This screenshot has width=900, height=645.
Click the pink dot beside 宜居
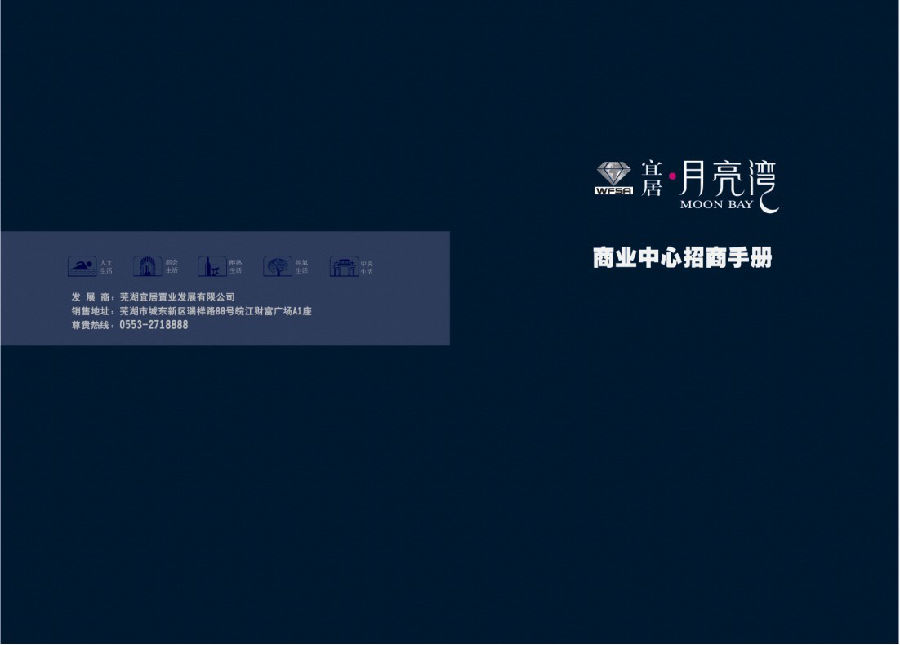(x=672, y=176)
